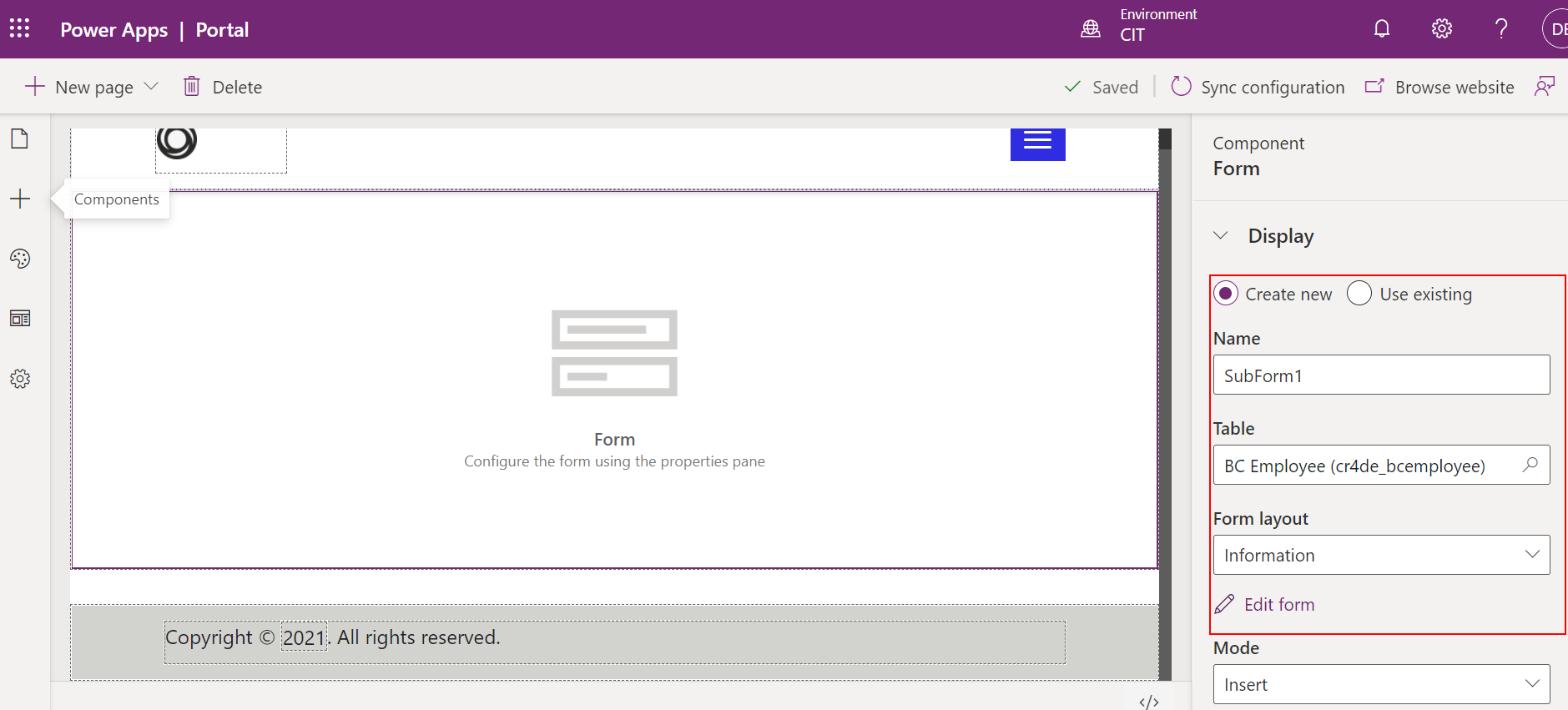
Task: Collapse the Display section chevron
Action: (1221, 235)
